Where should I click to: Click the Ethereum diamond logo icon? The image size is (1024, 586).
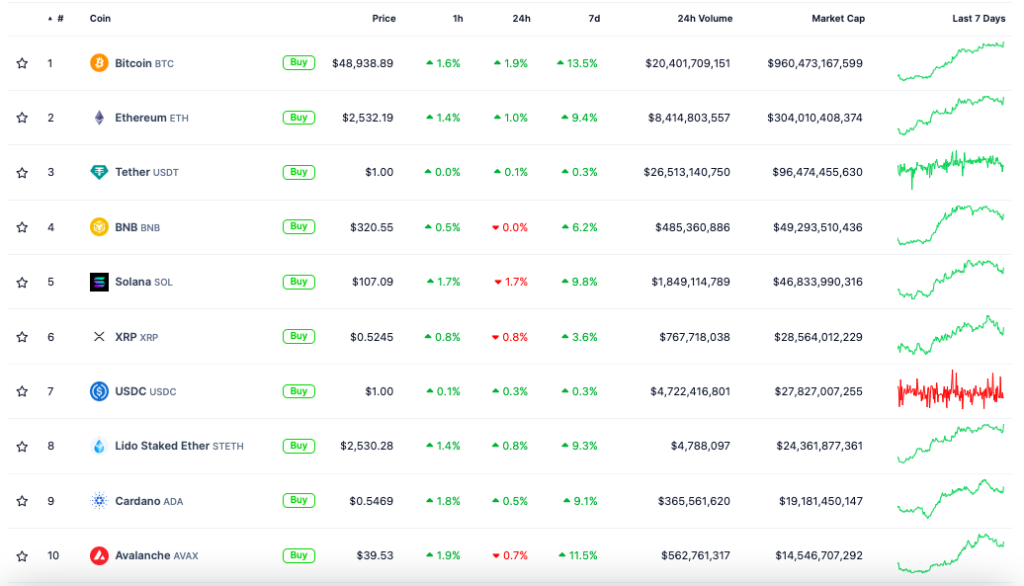tap(99, 118)
